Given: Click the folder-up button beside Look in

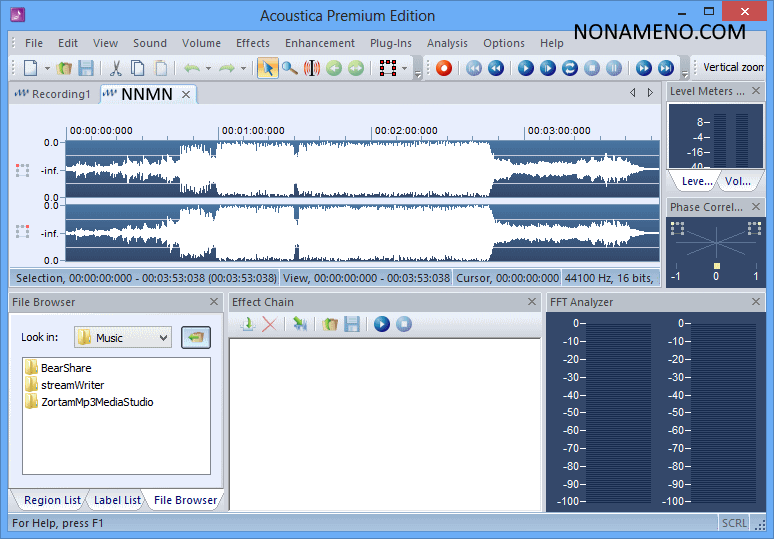Looking at the screenshot, I should click(x=196, y=337).
